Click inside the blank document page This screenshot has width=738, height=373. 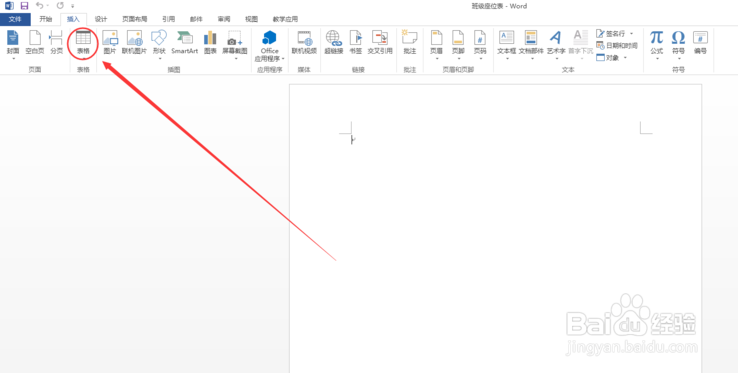495,228
